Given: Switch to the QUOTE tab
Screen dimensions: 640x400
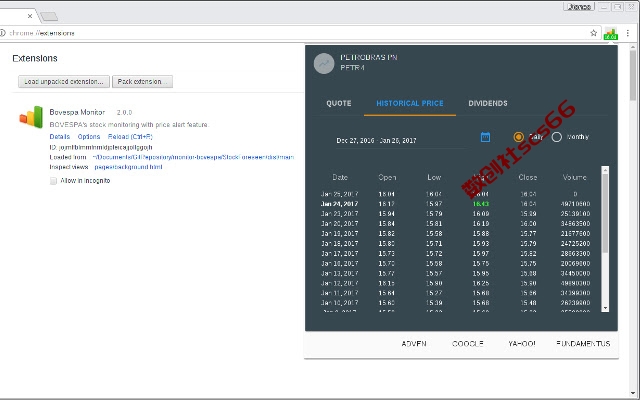Looking at the screenshot, I should click(x=339, y=103).
